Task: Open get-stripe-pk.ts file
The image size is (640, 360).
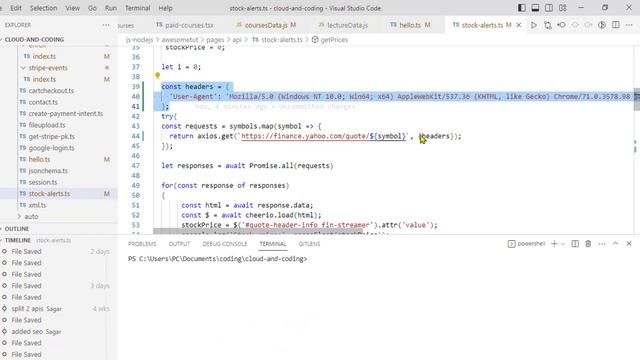Action: pos(51,136)
